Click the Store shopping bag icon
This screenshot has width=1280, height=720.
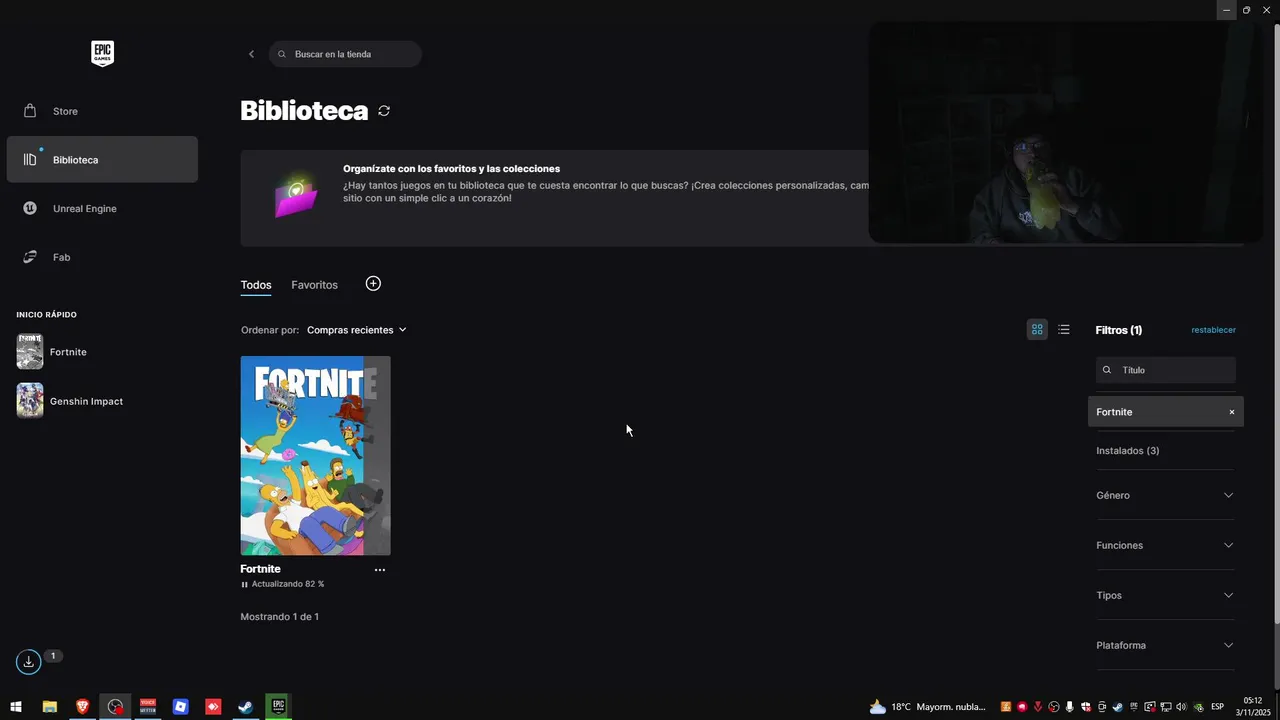coord(30,111)
